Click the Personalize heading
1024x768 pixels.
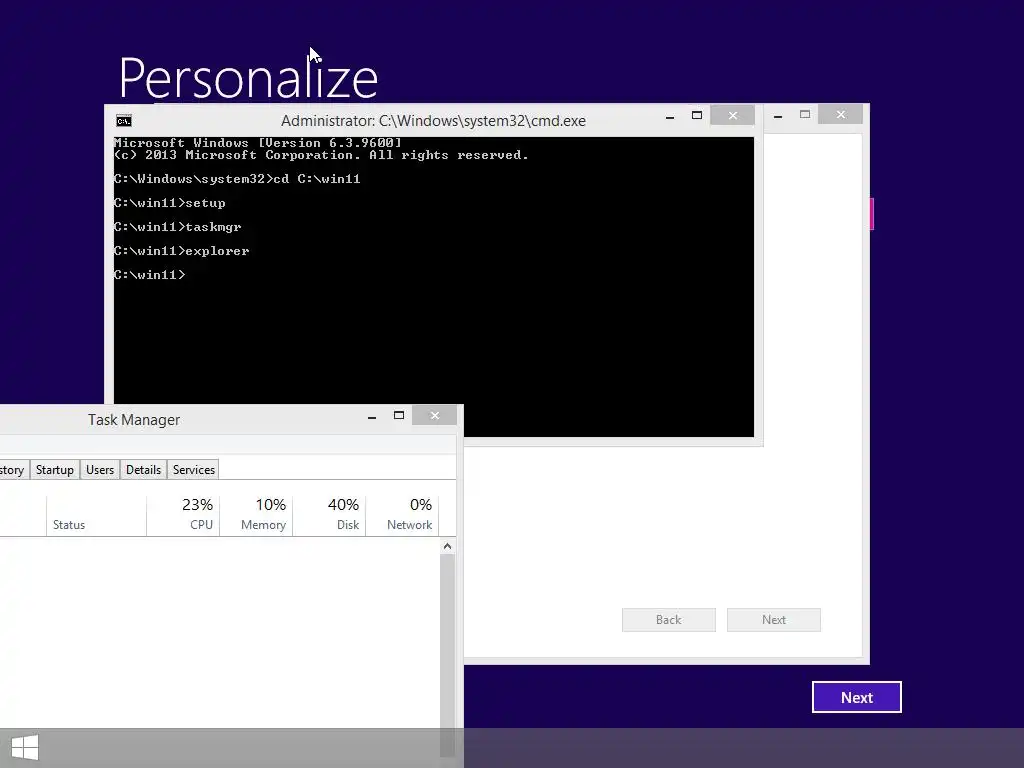coord(248,78)
